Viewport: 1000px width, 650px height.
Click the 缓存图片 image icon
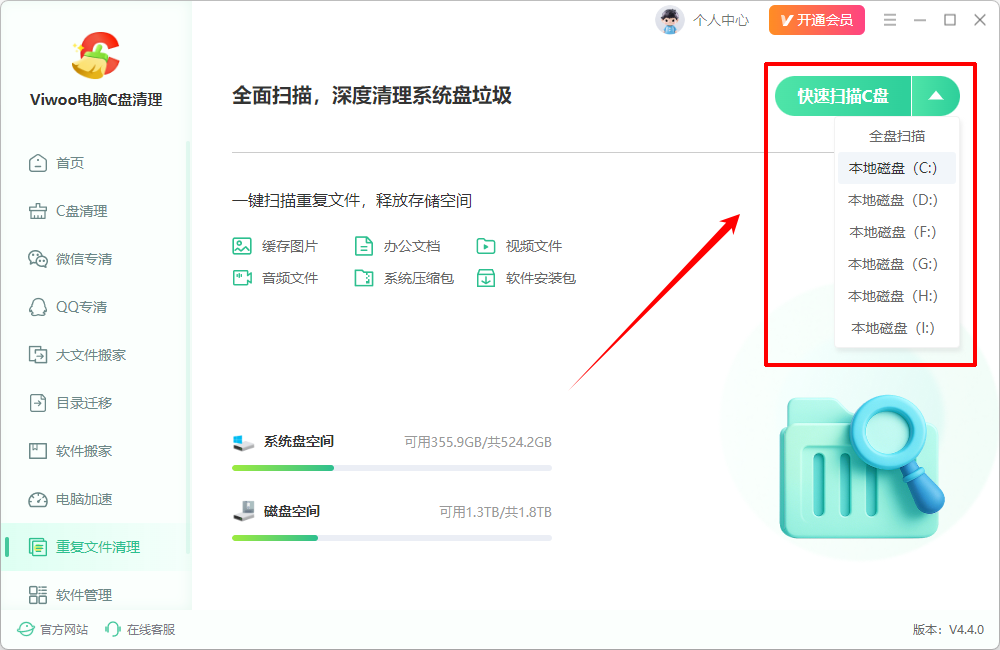(x=242, y=246)
